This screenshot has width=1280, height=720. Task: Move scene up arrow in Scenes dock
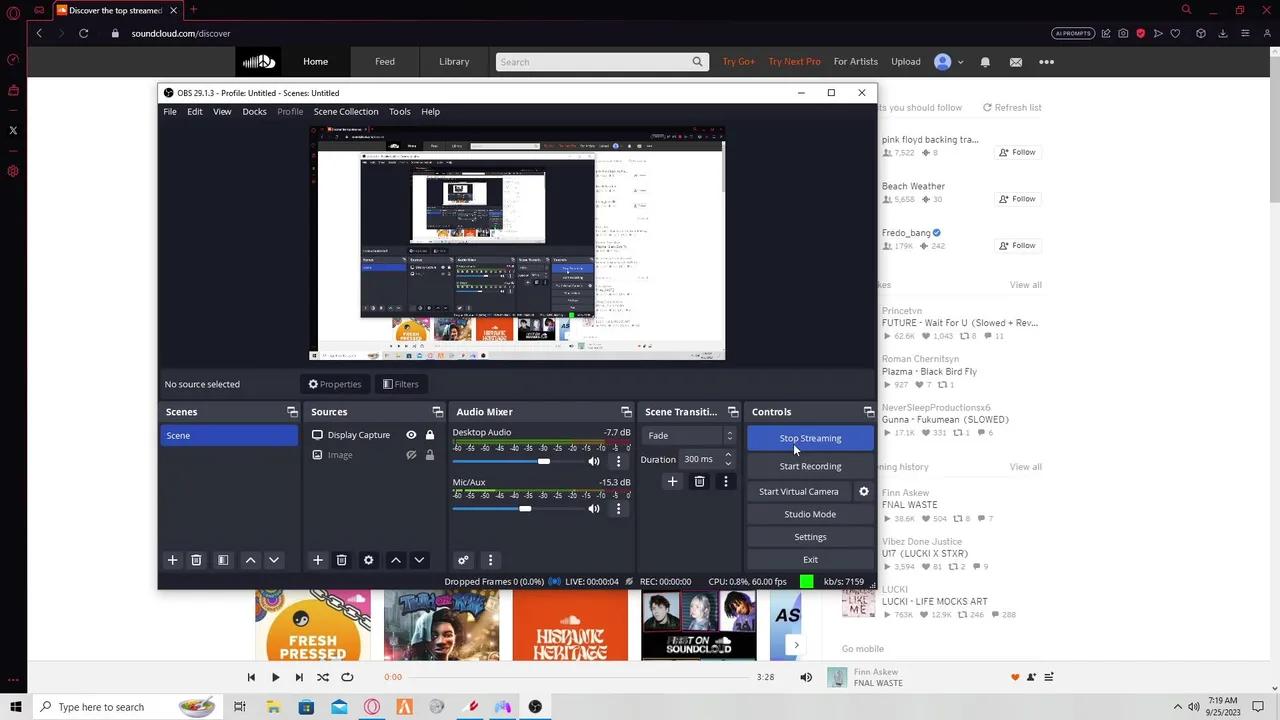click(250, 560)
